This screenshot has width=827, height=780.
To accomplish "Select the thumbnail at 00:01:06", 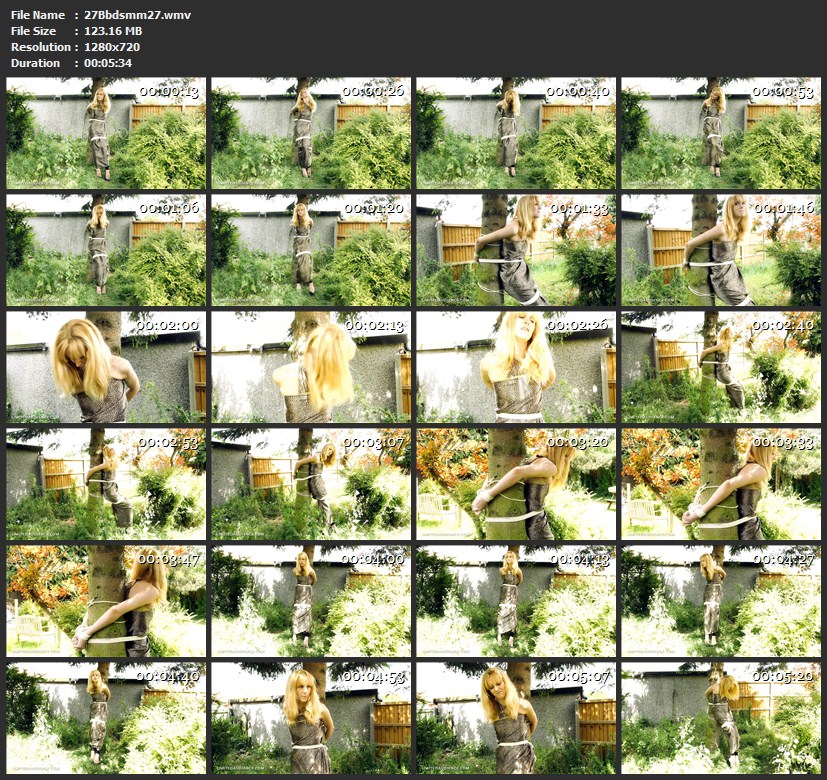I will 106,250.
